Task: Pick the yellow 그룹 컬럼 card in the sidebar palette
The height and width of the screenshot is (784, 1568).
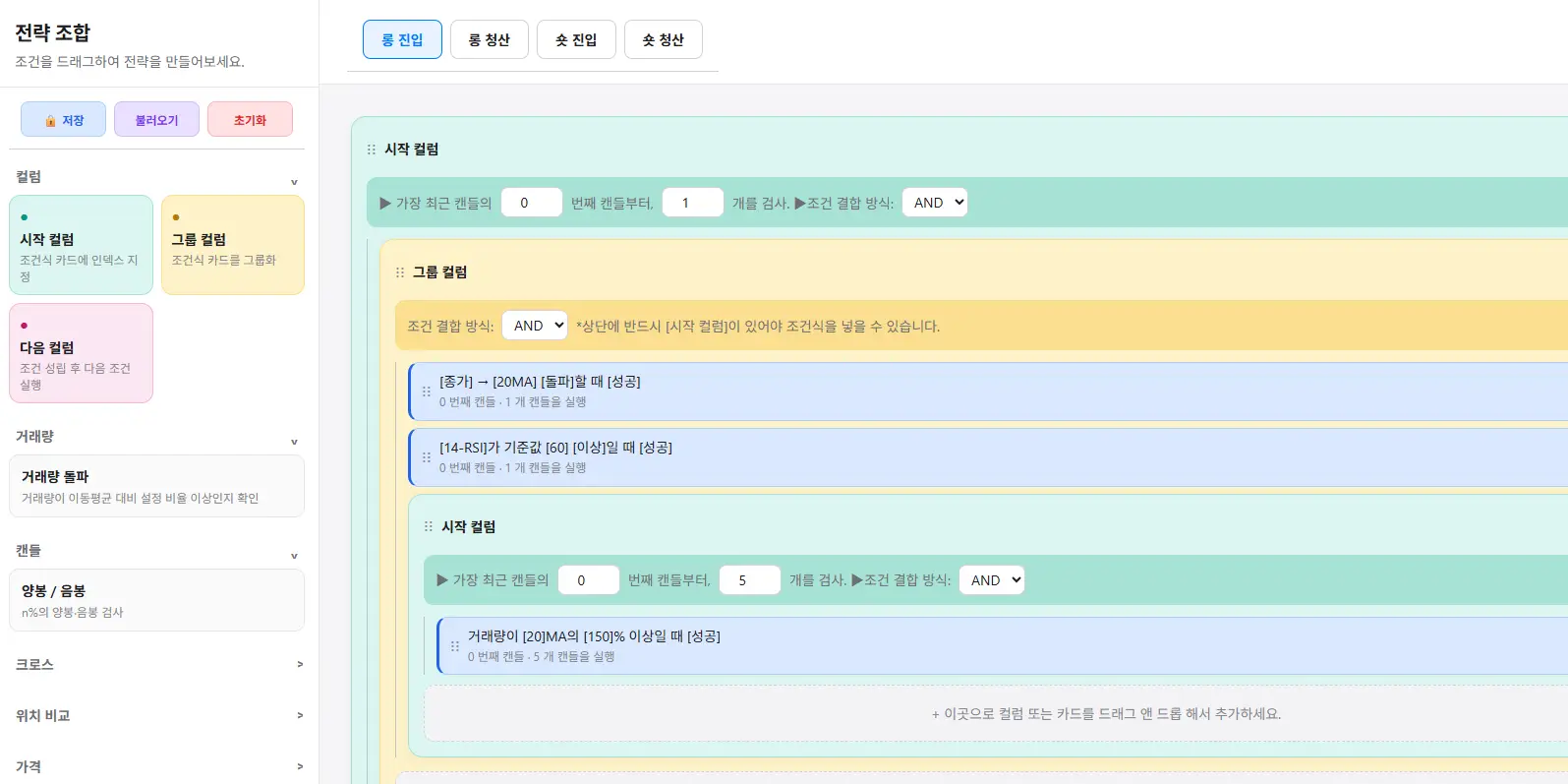Action: click(233, 245)
